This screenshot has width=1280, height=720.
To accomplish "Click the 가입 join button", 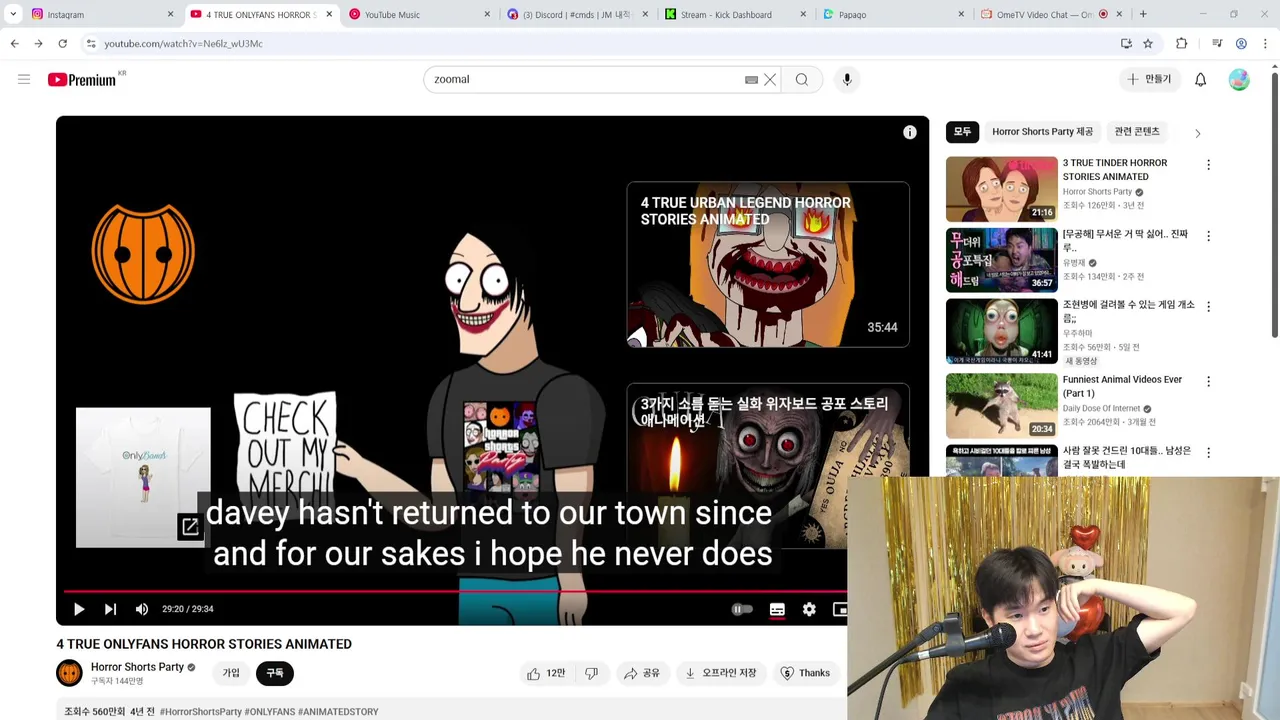I will (x=231, y=674).
